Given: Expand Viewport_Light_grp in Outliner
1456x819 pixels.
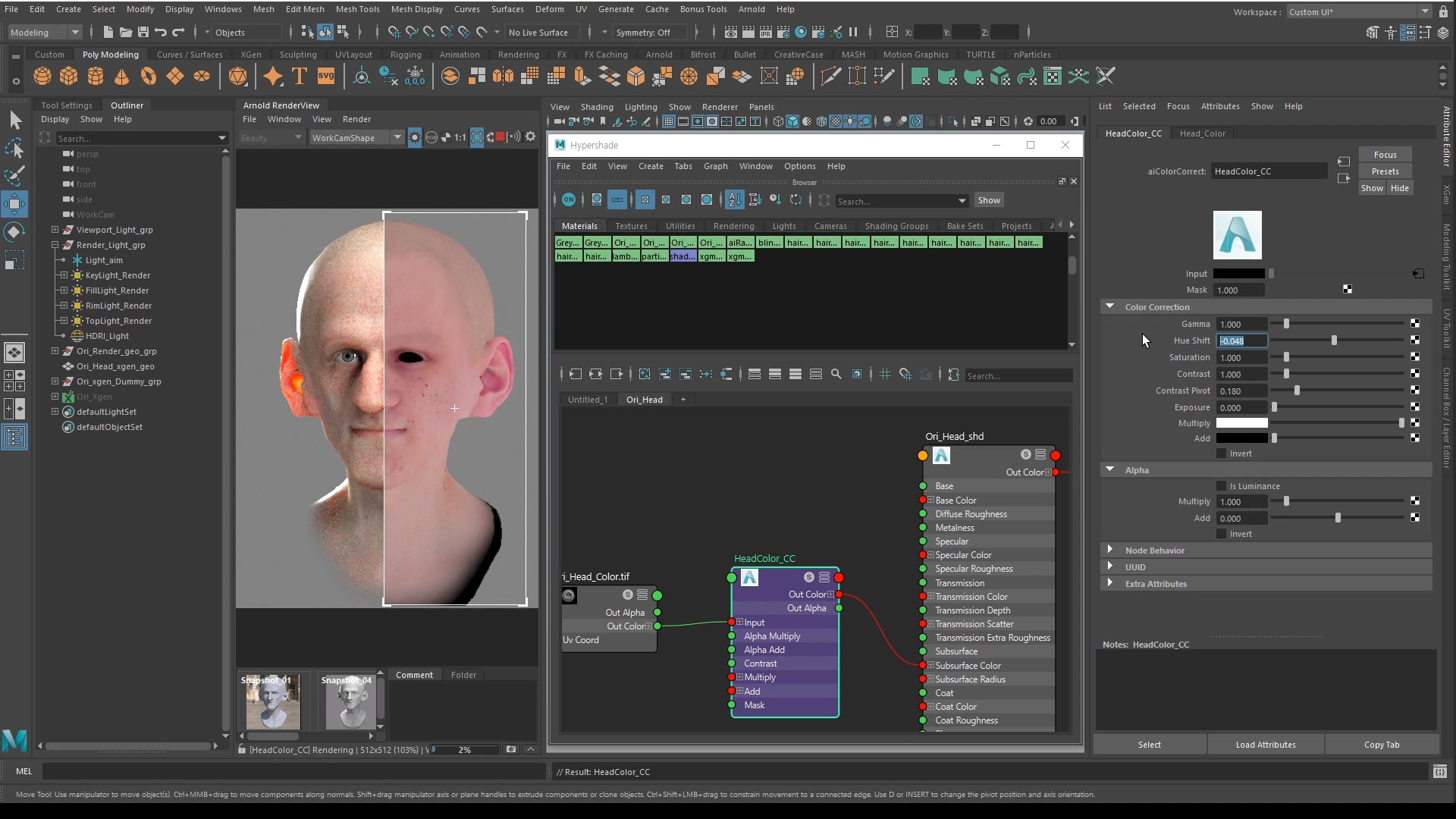Looking at the screenshot, I should coord(55,230).
